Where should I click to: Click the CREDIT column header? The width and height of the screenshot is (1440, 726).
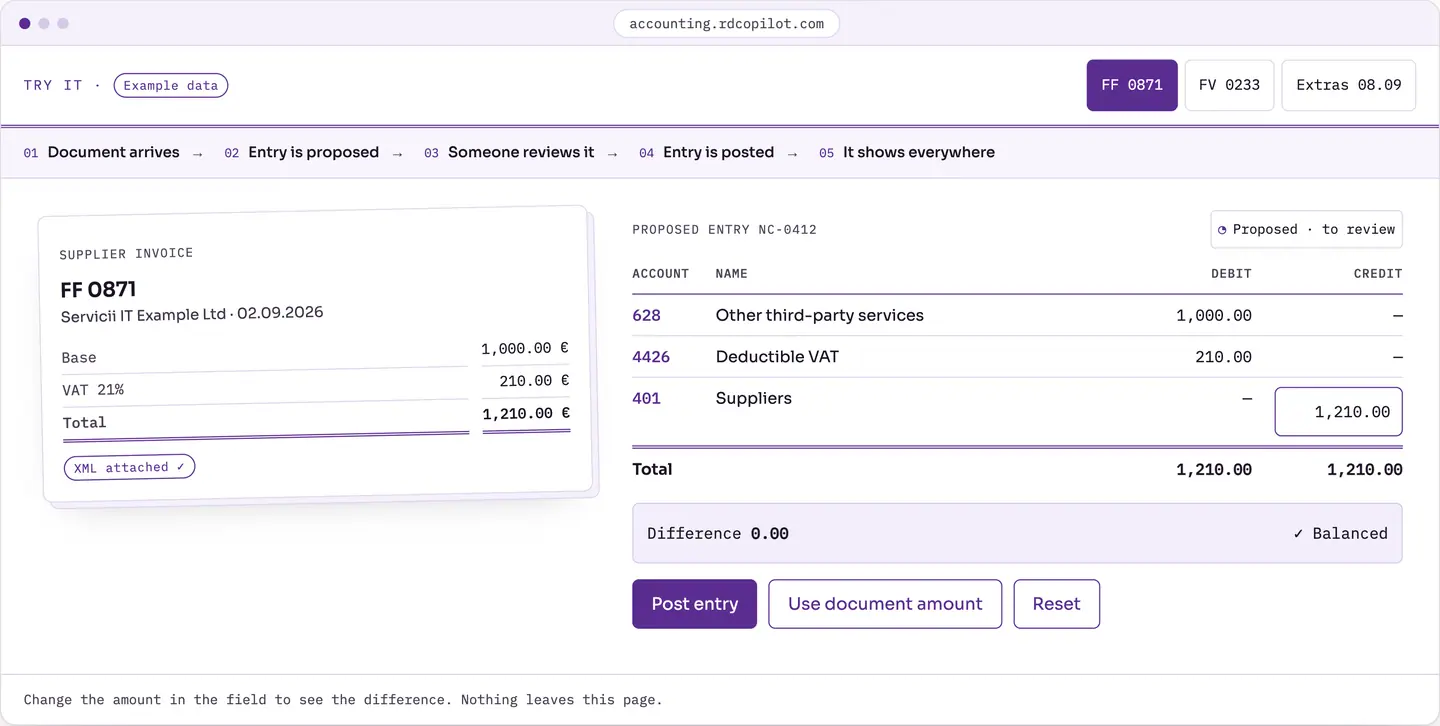[1378, 273]
